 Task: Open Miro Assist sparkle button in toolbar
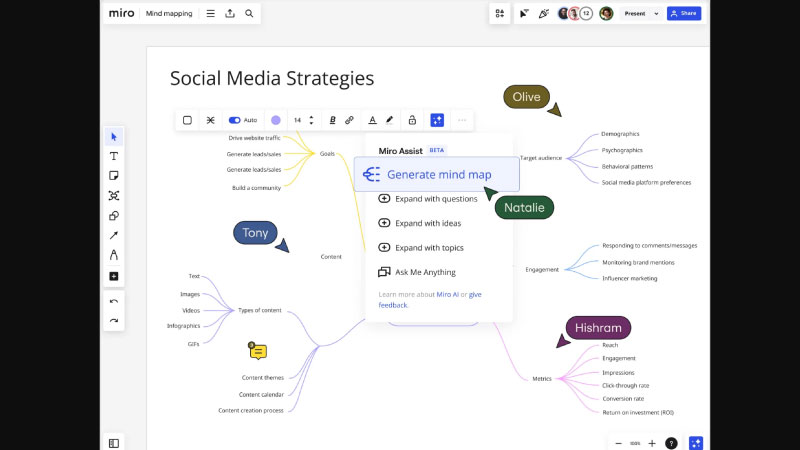437,120
